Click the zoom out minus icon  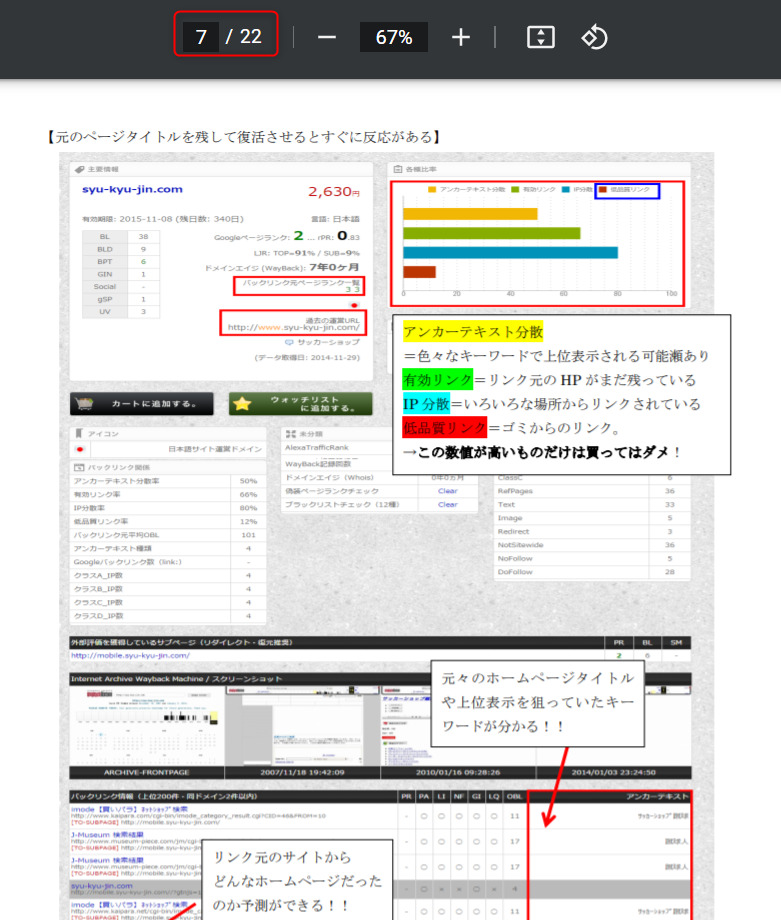click(326, 38)
